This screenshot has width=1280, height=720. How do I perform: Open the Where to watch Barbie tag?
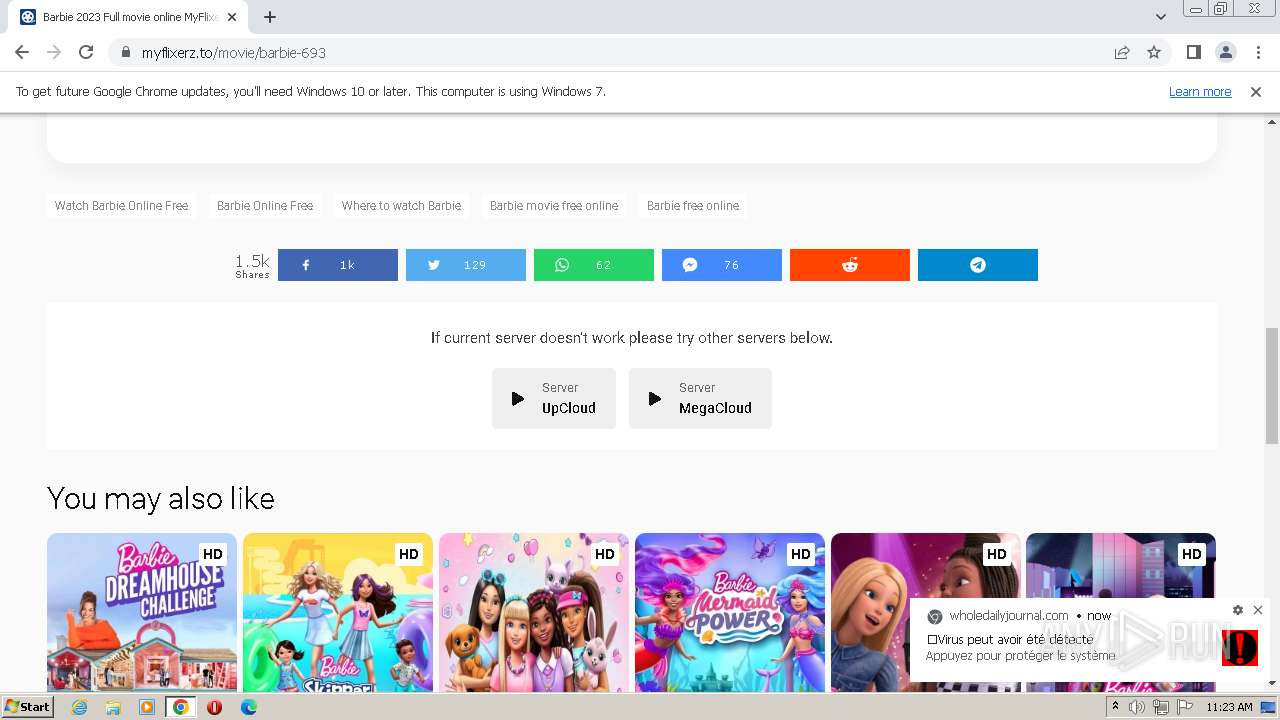point(401,206)
